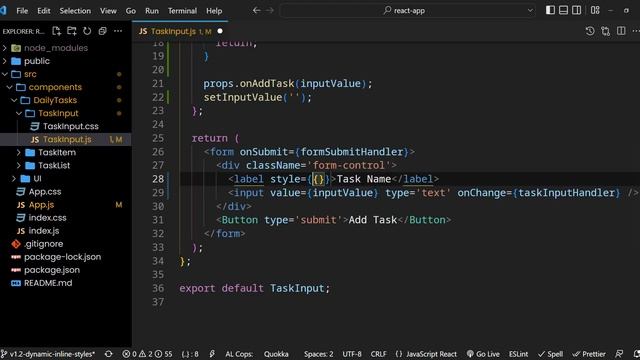Open the feedback icon in status bar
Viewport: 640px width, 360px height.
click(x=619, y=354)
